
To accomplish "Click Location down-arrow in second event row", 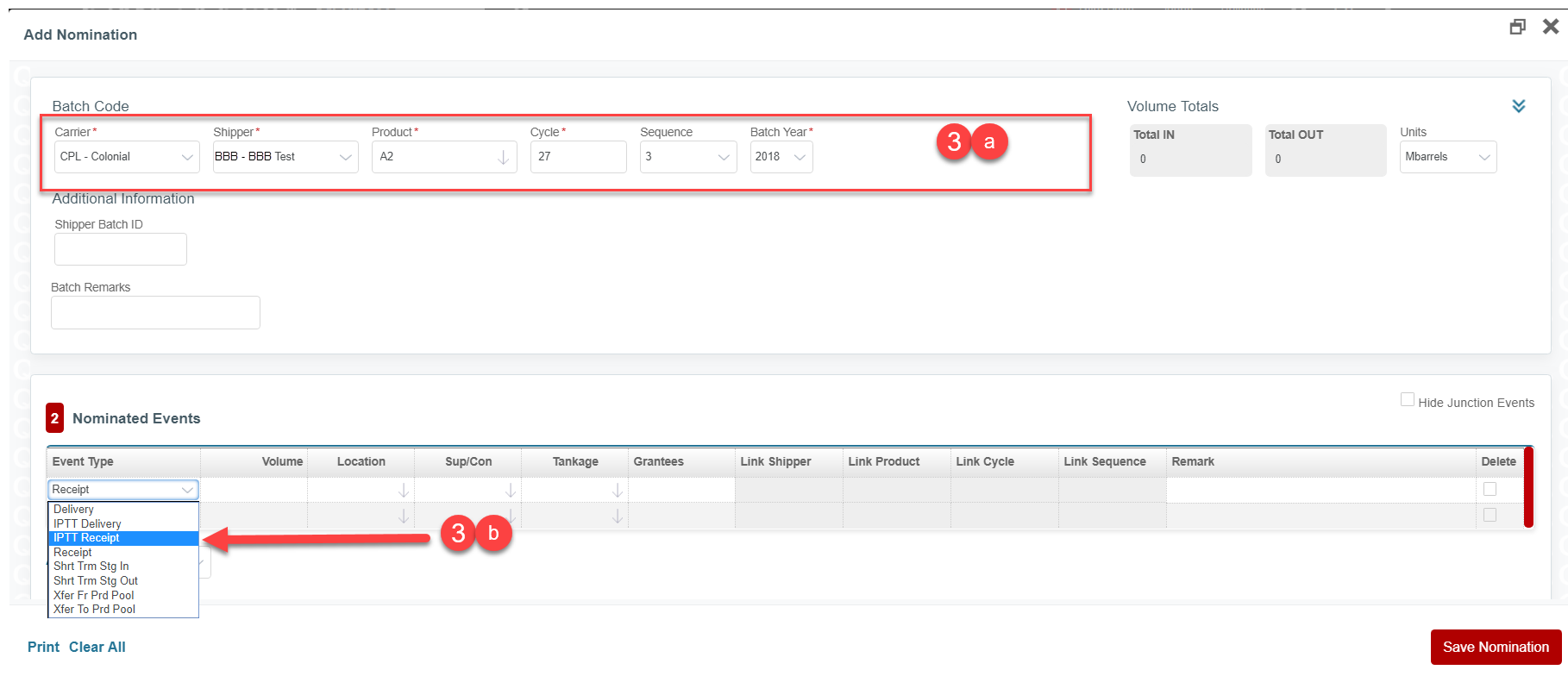I will click(x=403, y=516).
